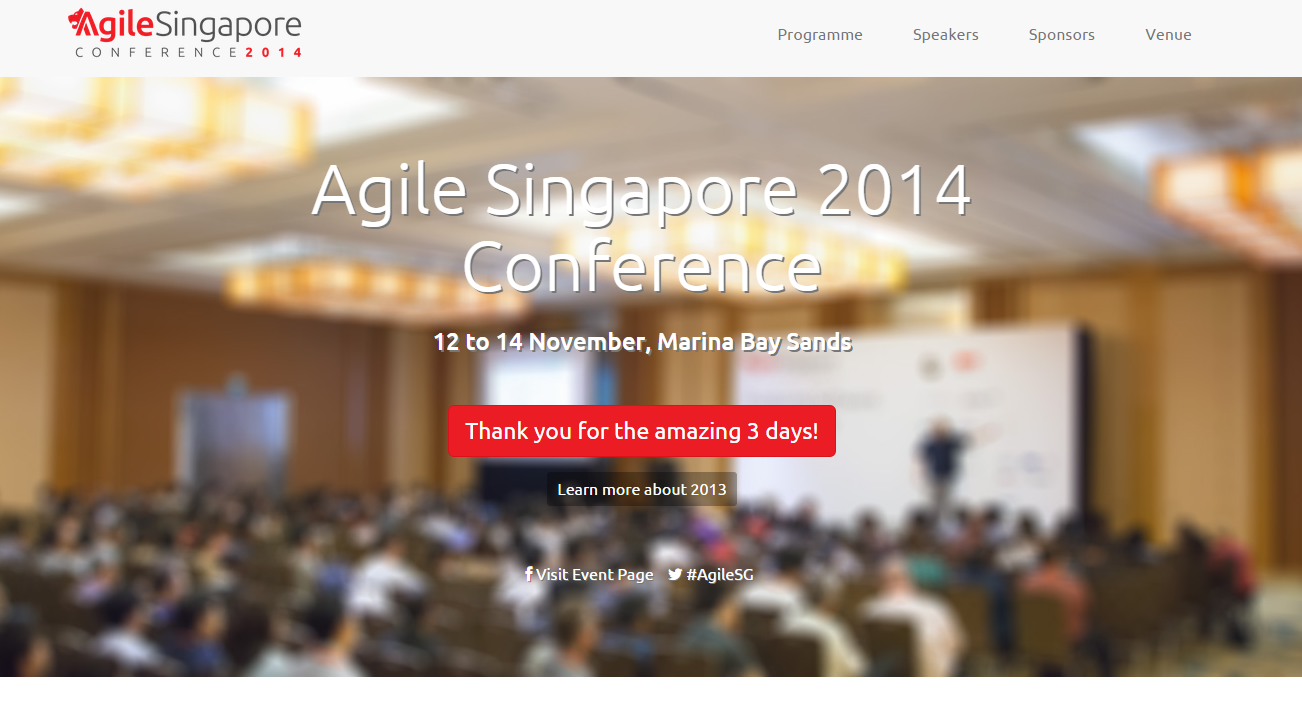The width and height of the screenshot is (1302, 701).
Task: Click the 'CONFERENCE' text under the logo
Action: pyautogui.click(x=157, y=52)
